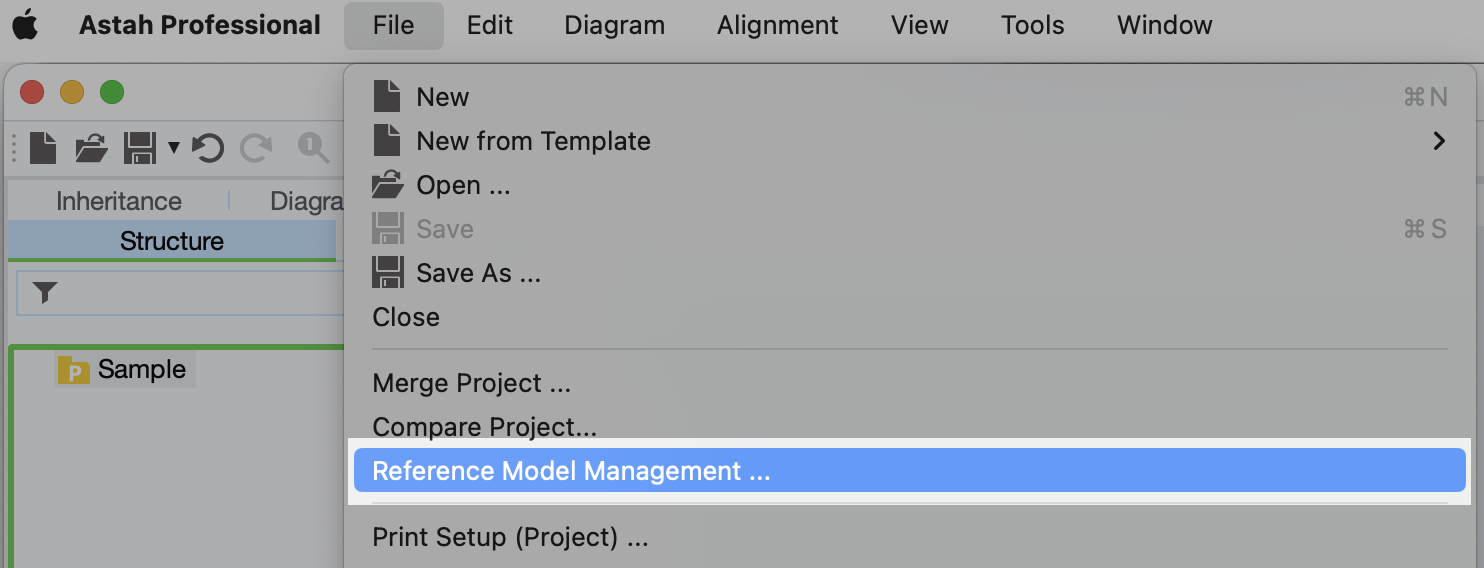1484x568 pixels.
Task: Click the magnifier search toolbar icon
Action: (x=313, y=148)
